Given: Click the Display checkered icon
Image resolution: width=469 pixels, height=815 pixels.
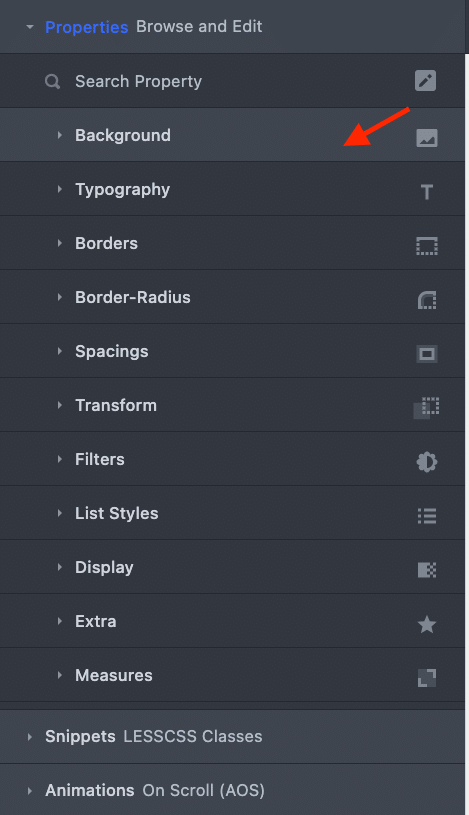Looking at the screenshot, I should pyautogui.click(x=426, y=570).
